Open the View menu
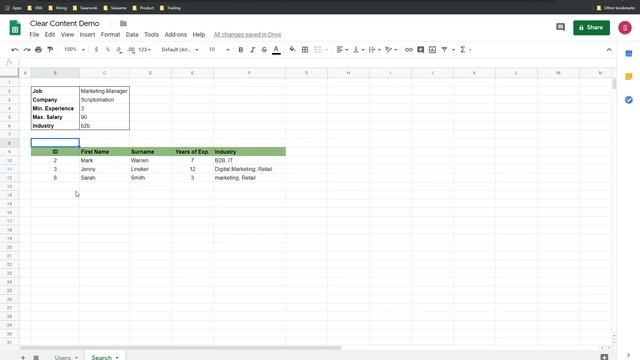Viewport: 640px width, 360px height. pyautogui.click(x=67, y=35)
